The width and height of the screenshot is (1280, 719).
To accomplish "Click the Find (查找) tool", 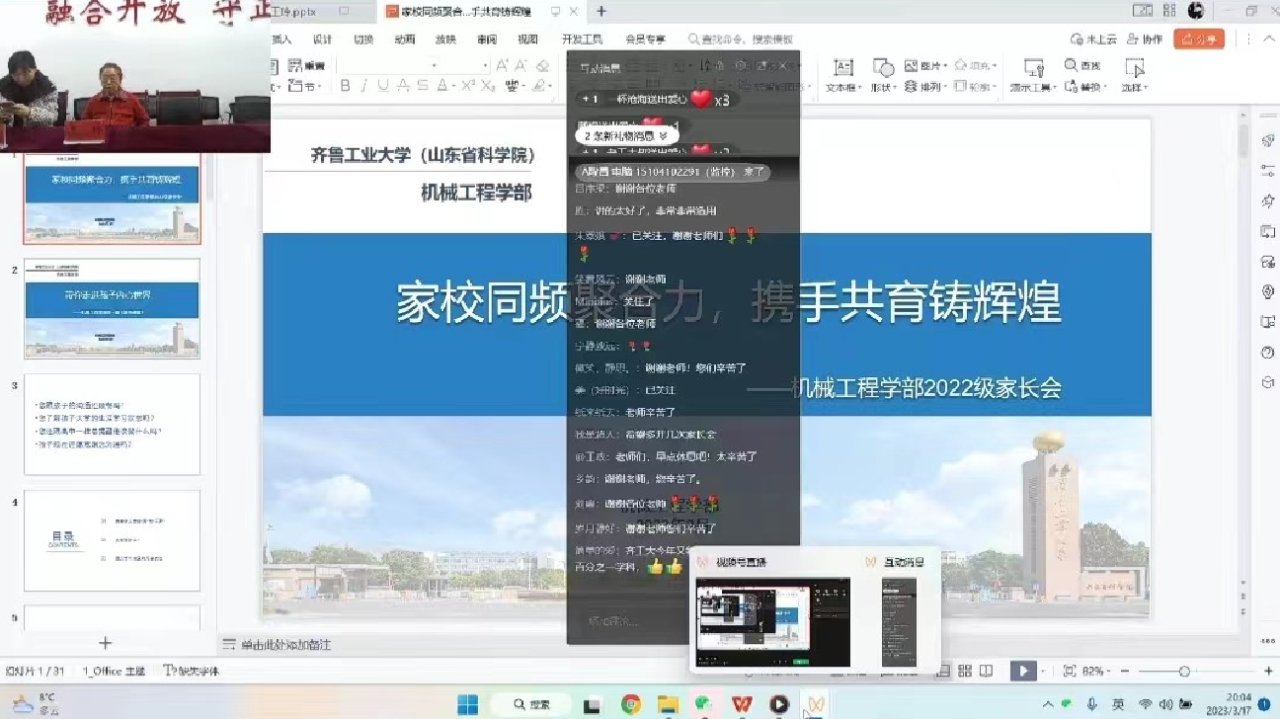I will click(1082, 66).
